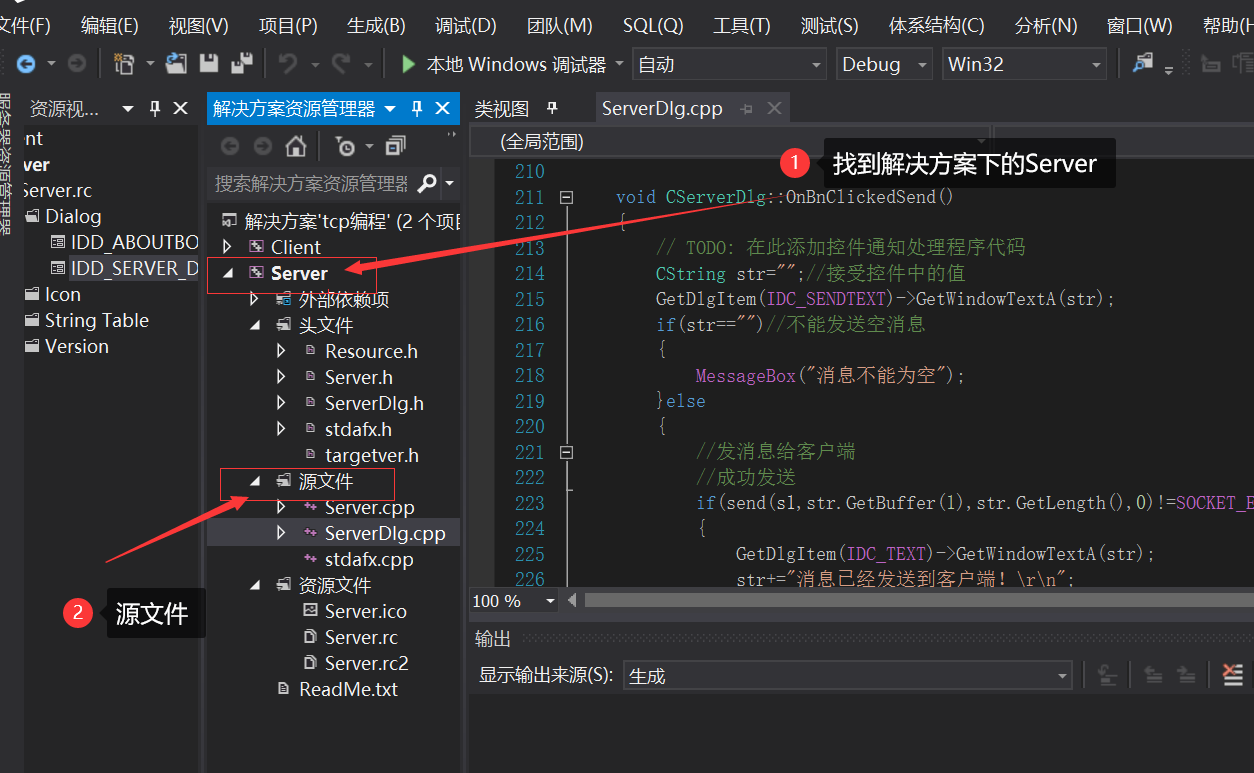1254x773 pixels.
Task: Open the 100% zoom level control
Action: tap(512, 600)
